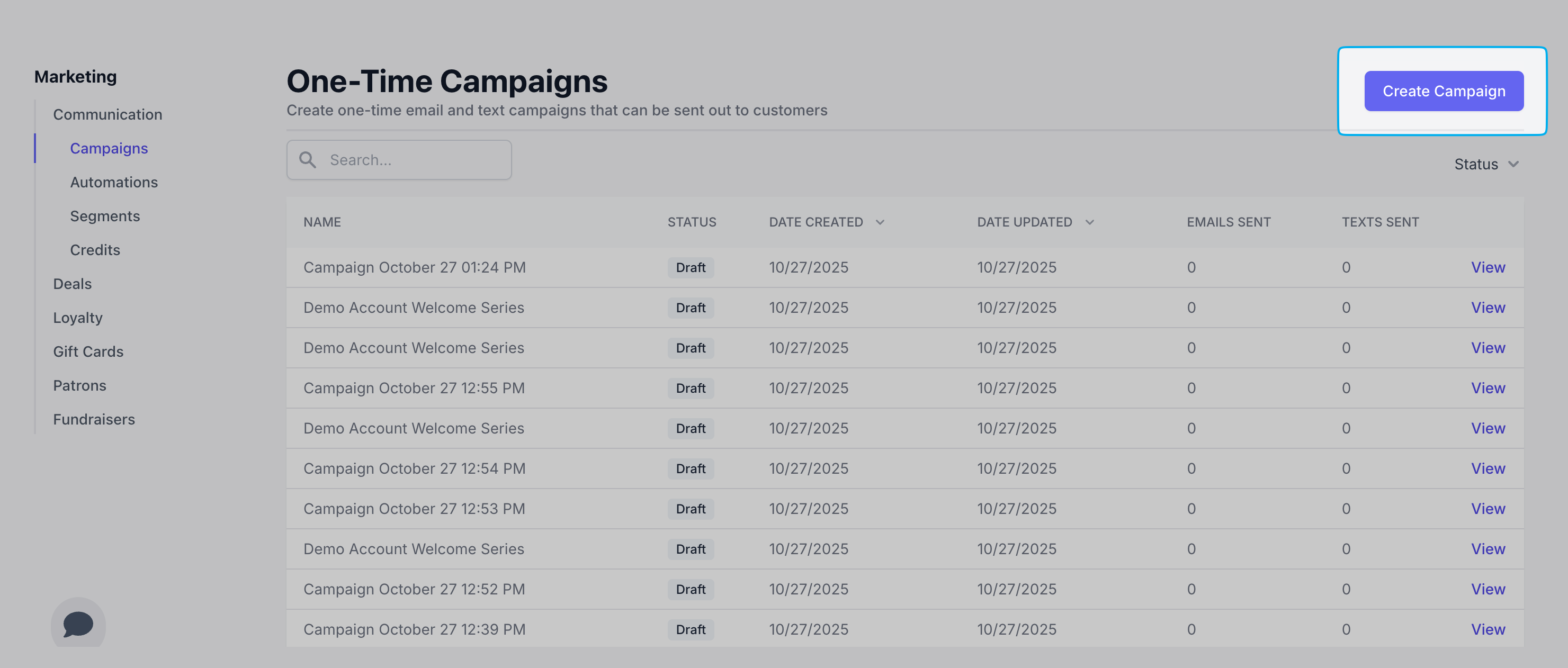Go to Segments section
The height and width of the screenshot is (668, 1568).
point(105,216)
